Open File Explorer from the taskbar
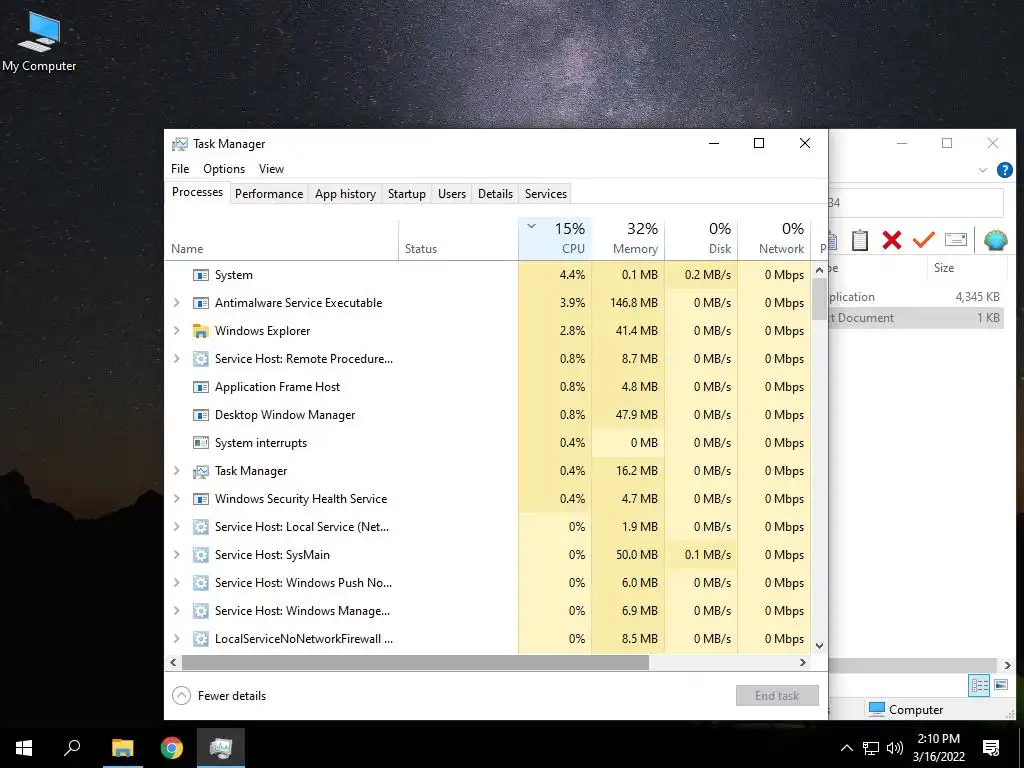This screenshot has width=1024, height=768. 122,748
